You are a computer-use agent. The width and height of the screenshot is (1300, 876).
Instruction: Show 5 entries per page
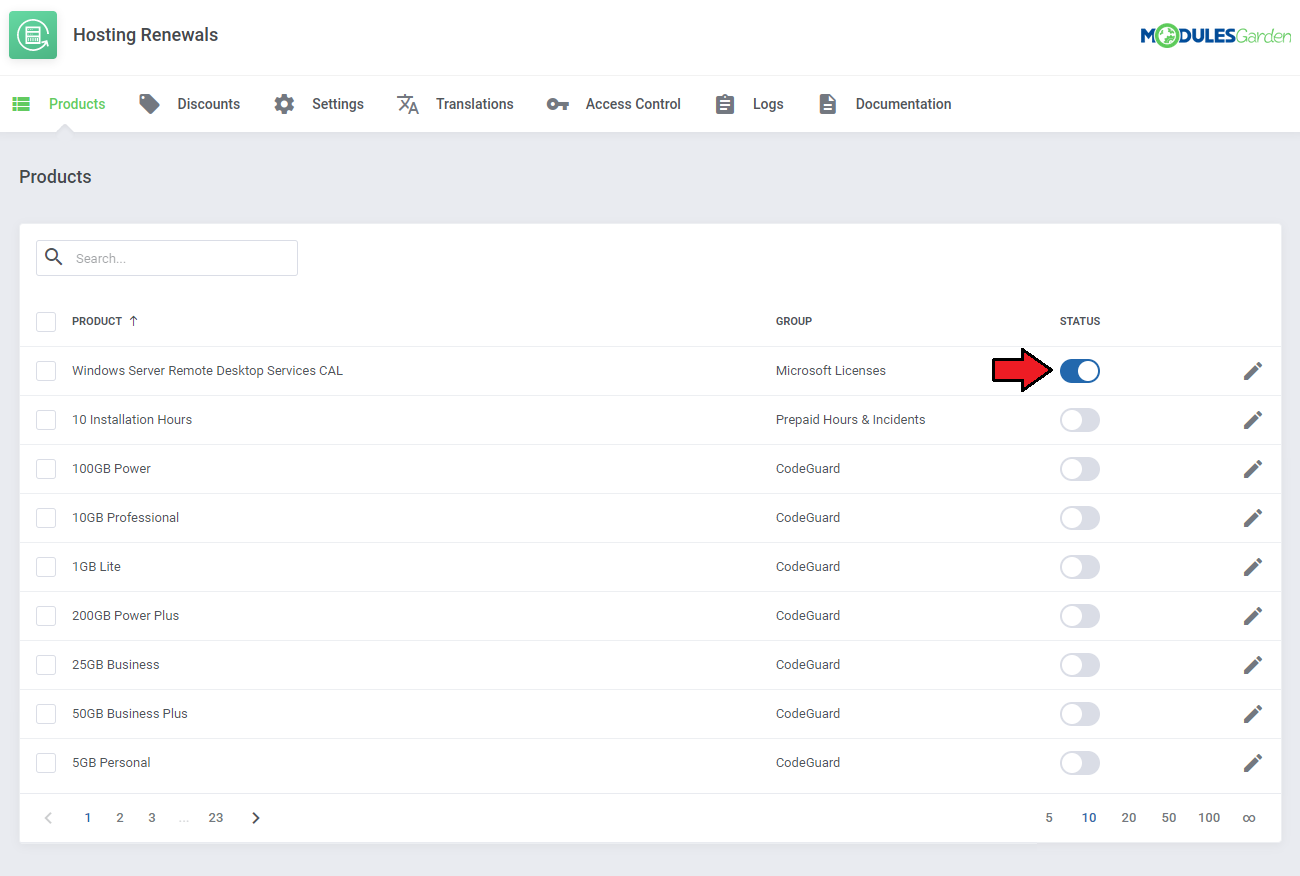click(x=1049, y=818)
